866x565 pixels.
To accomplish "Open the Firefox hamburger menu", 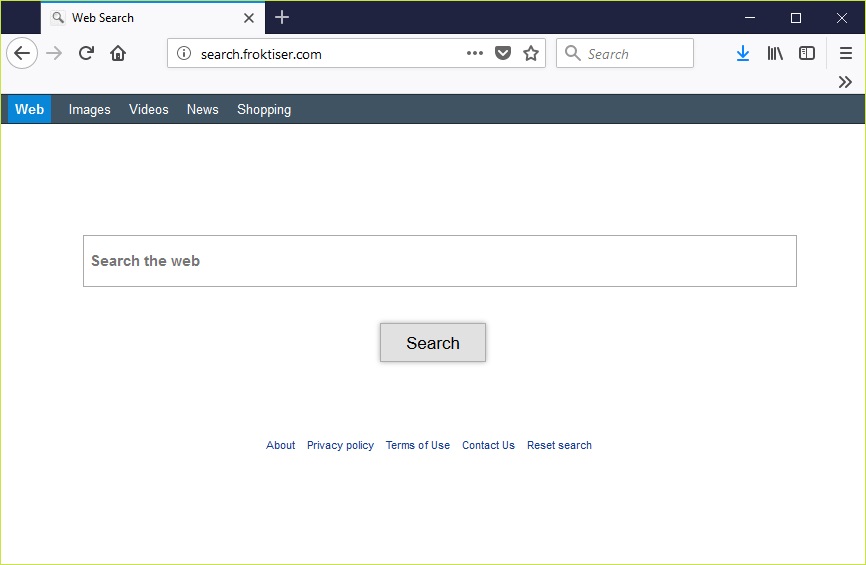I will pyautogui.click(x=845, y=54).
